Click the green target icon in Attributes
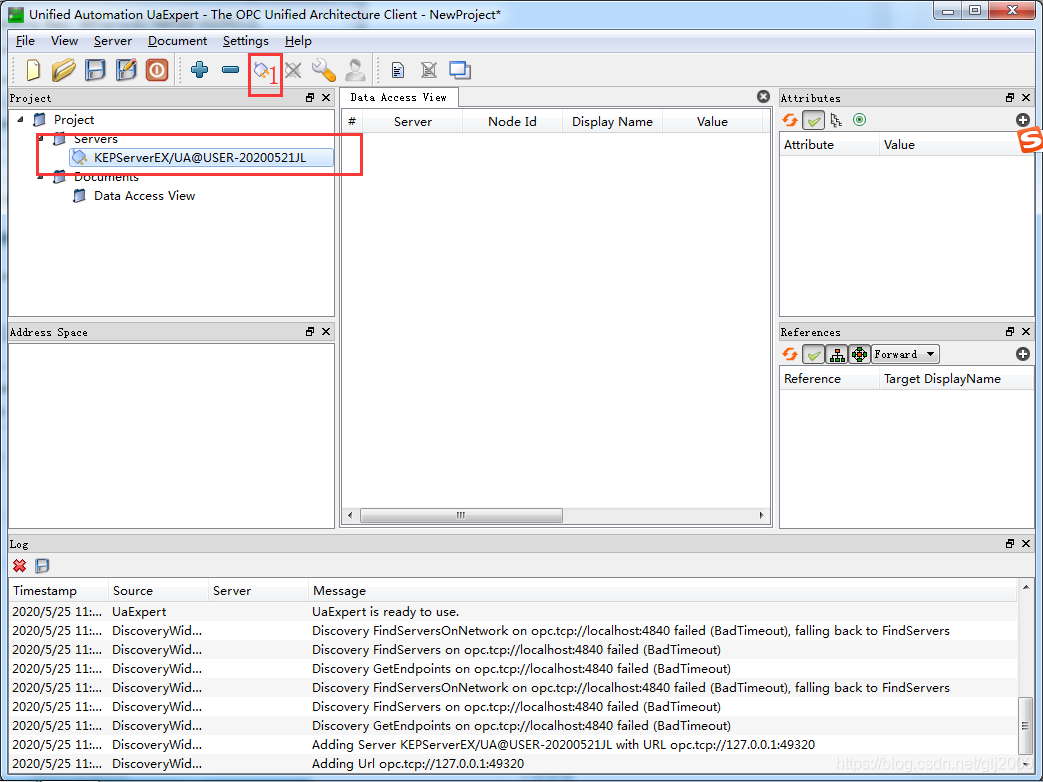 pos(859,120)
